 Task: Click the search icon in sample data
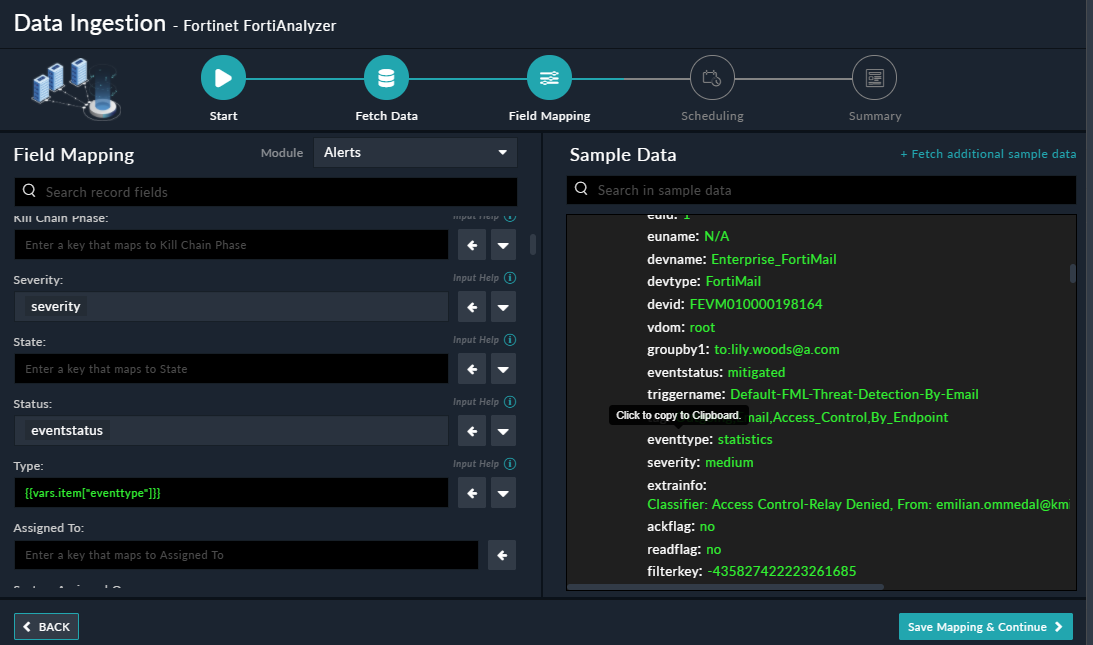coord(581,189)
